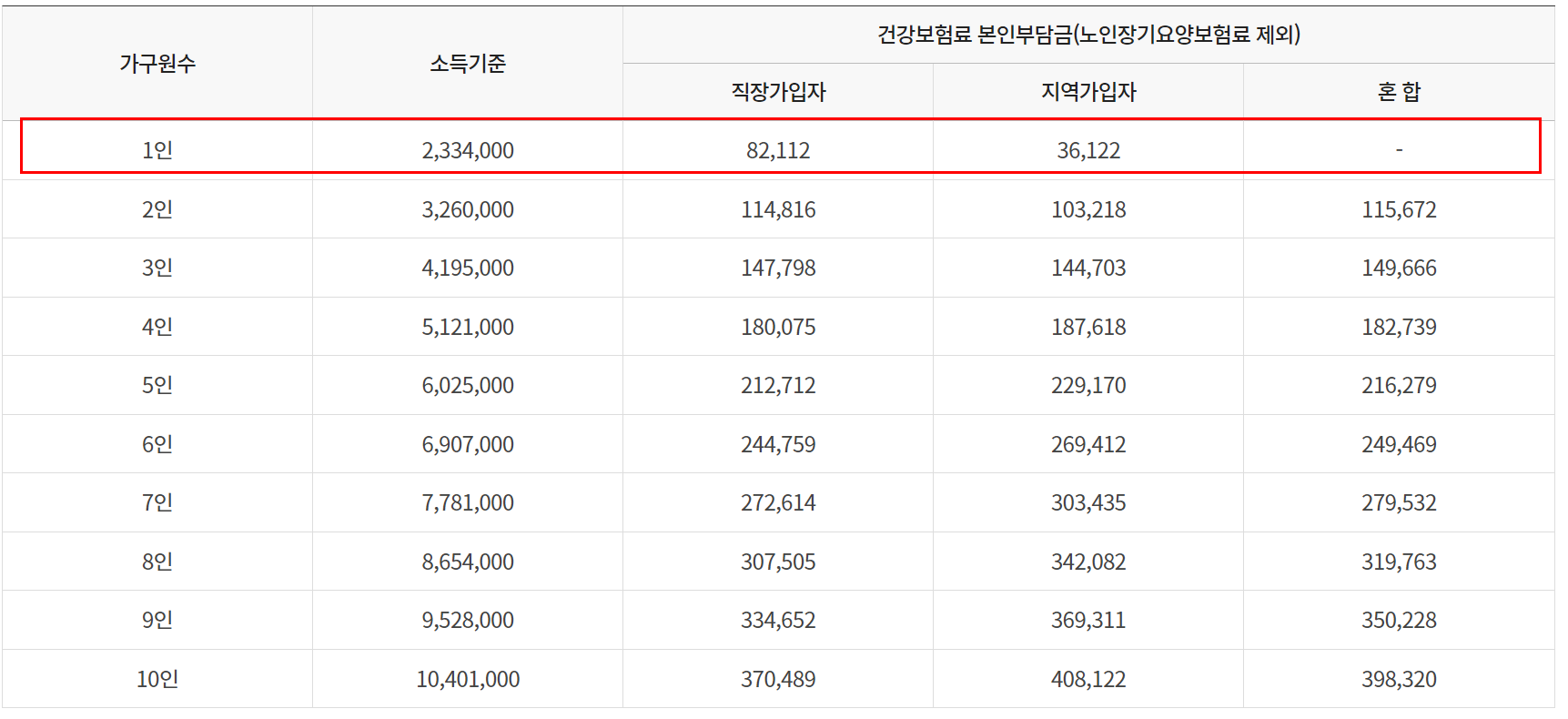Select the 180,075 cell

pyautogui.click(x=778, y=327)
